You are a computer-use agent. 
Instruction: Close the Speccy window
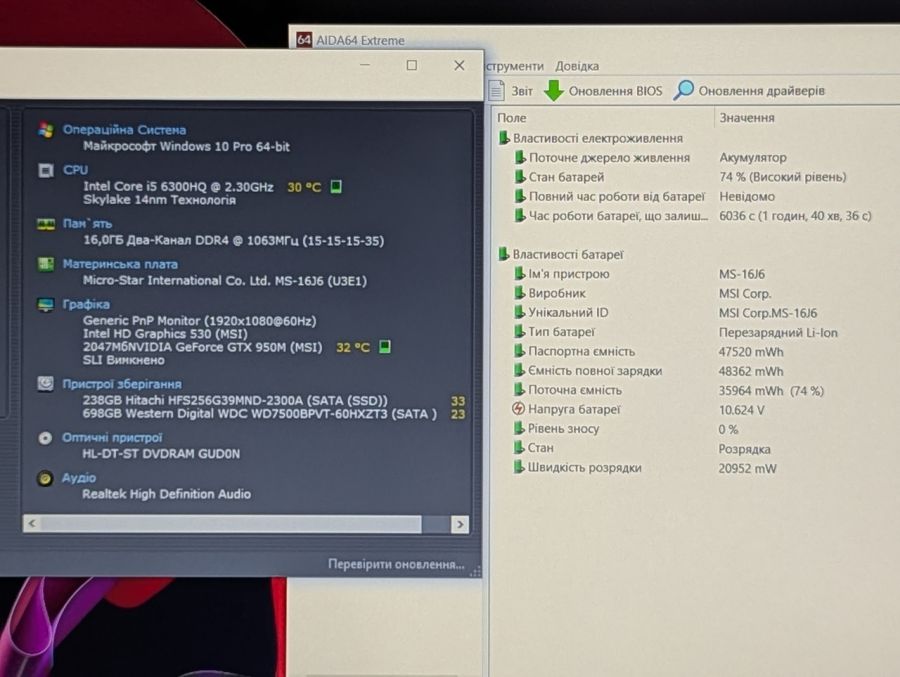(459, 65)
